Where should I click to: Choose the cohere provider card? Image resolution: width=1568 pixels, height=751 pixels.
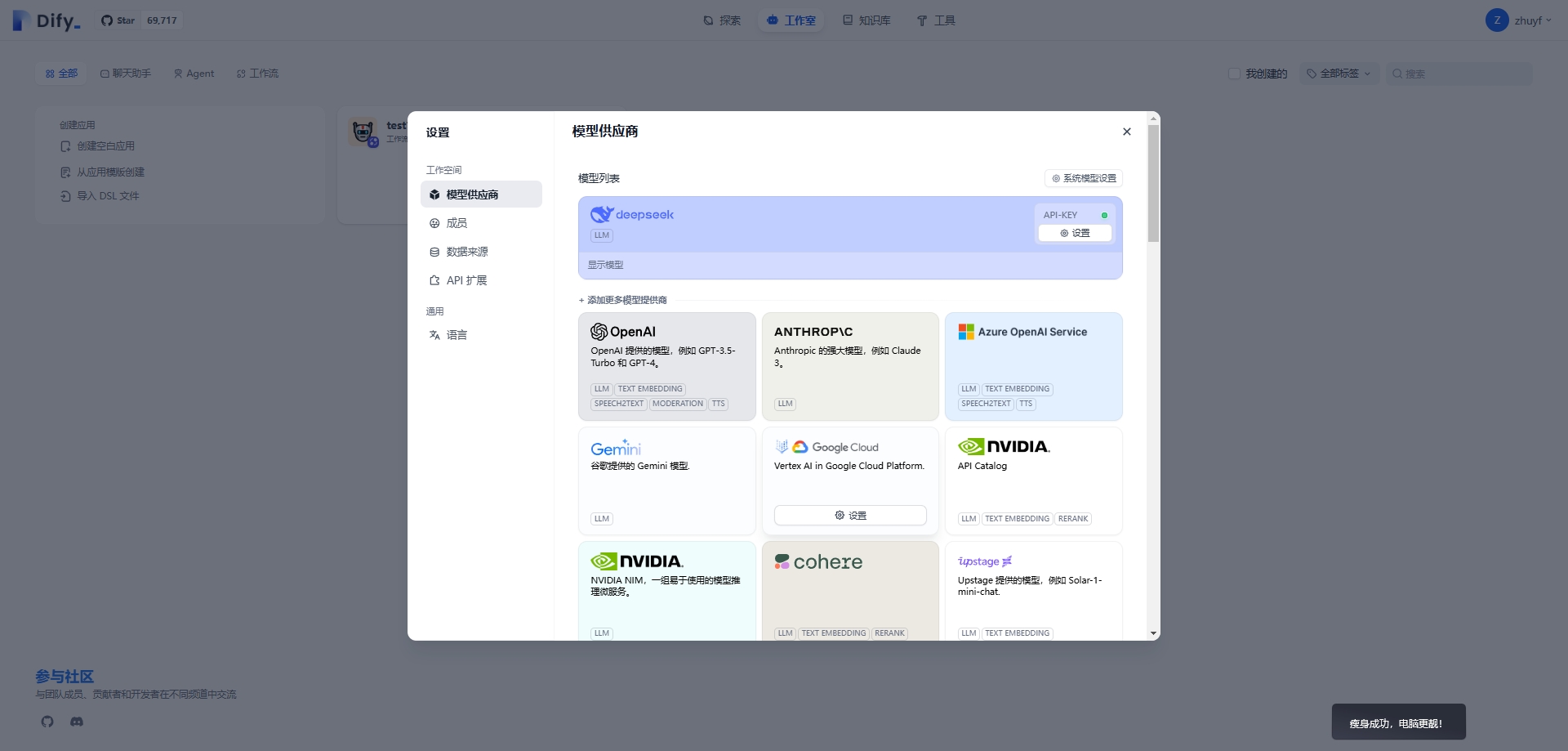click(849, 590)
